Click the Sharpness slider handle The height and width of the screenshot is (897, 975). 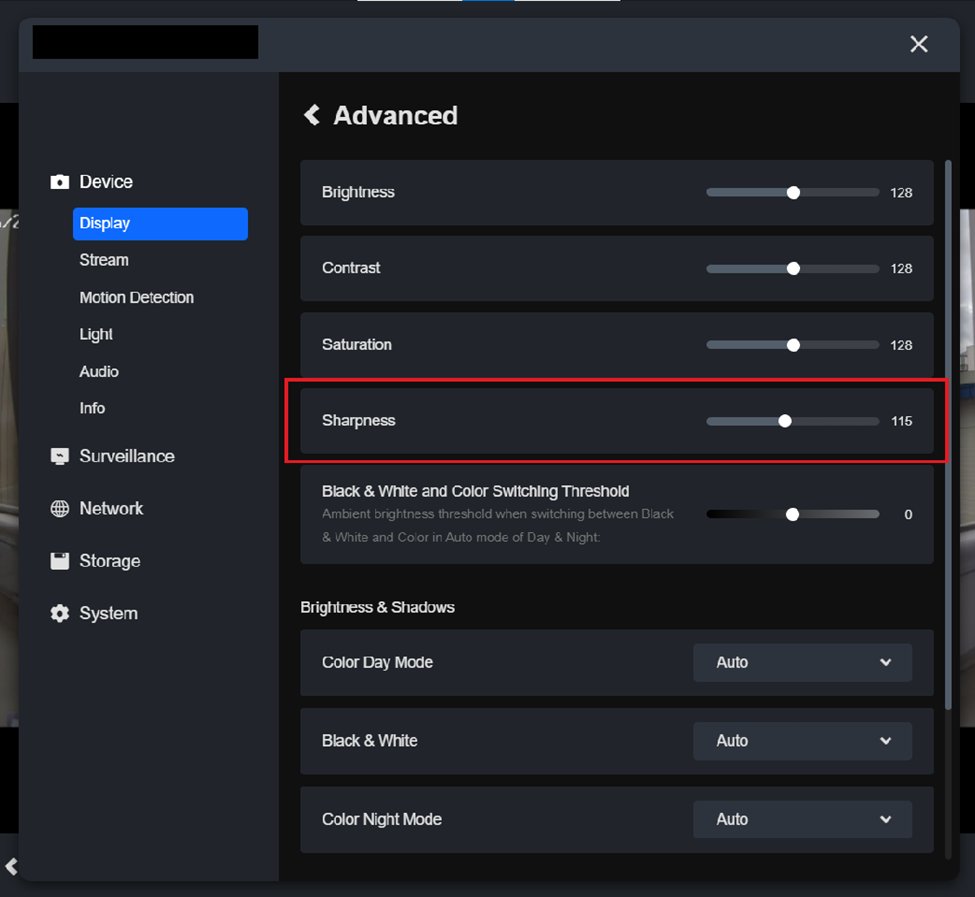[x=785, y=421]
